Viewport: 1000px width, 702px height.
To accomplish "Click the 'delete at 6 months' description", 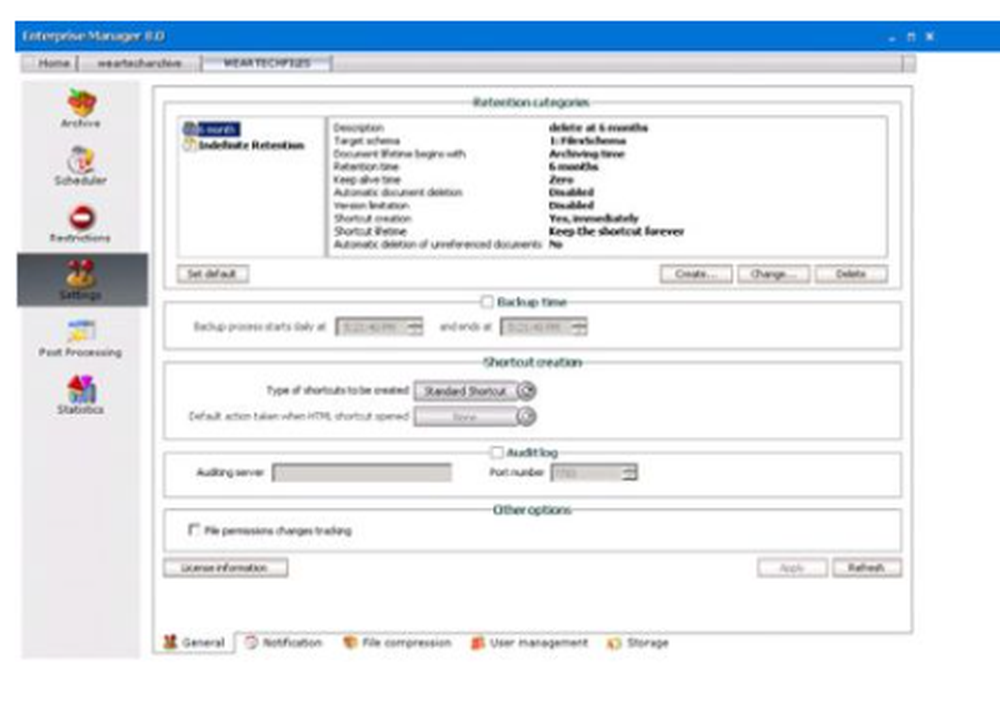I will (598, 128).
